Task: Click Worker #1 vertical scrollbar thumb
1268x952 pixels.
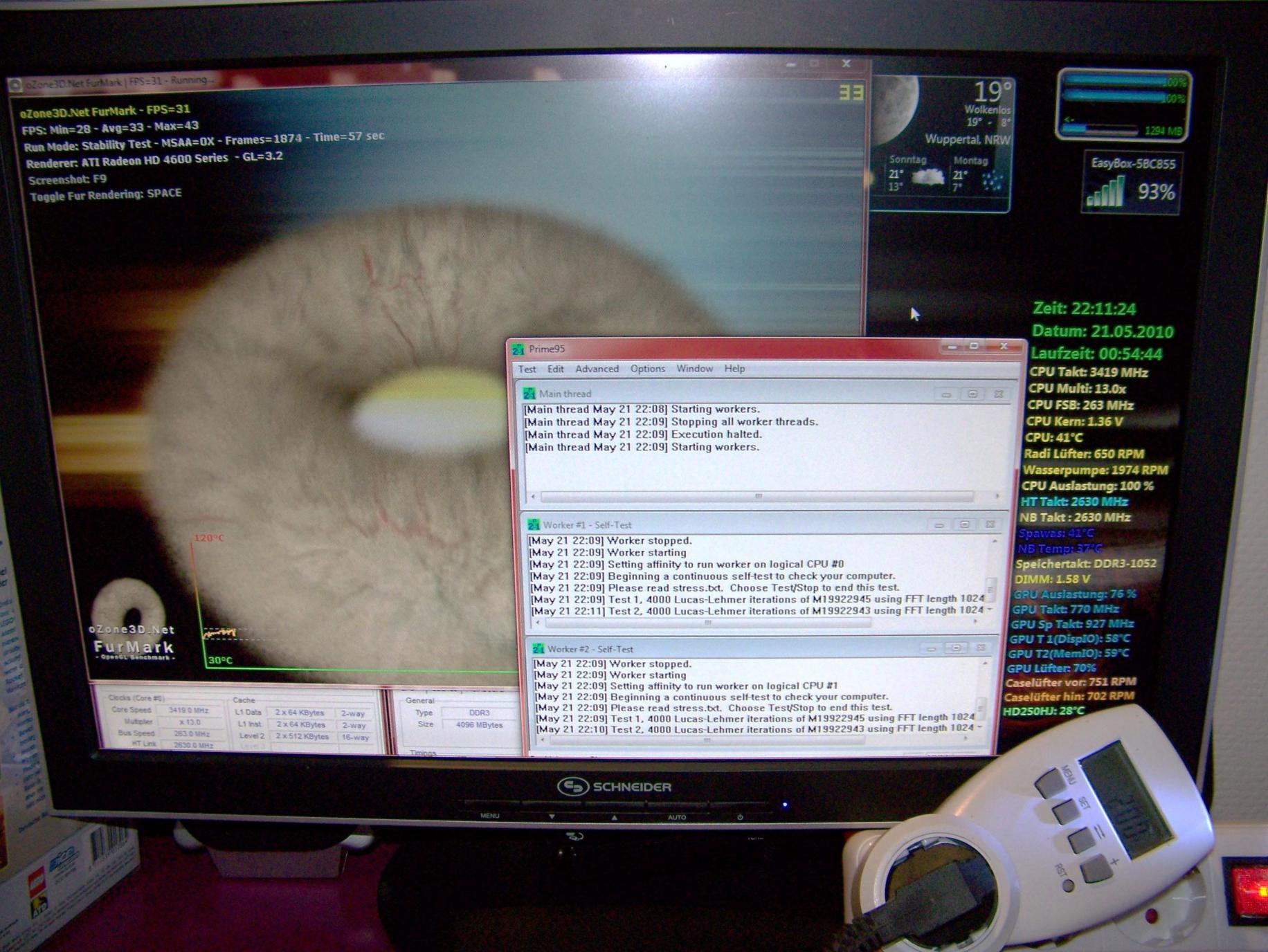Action: [990, 589]
